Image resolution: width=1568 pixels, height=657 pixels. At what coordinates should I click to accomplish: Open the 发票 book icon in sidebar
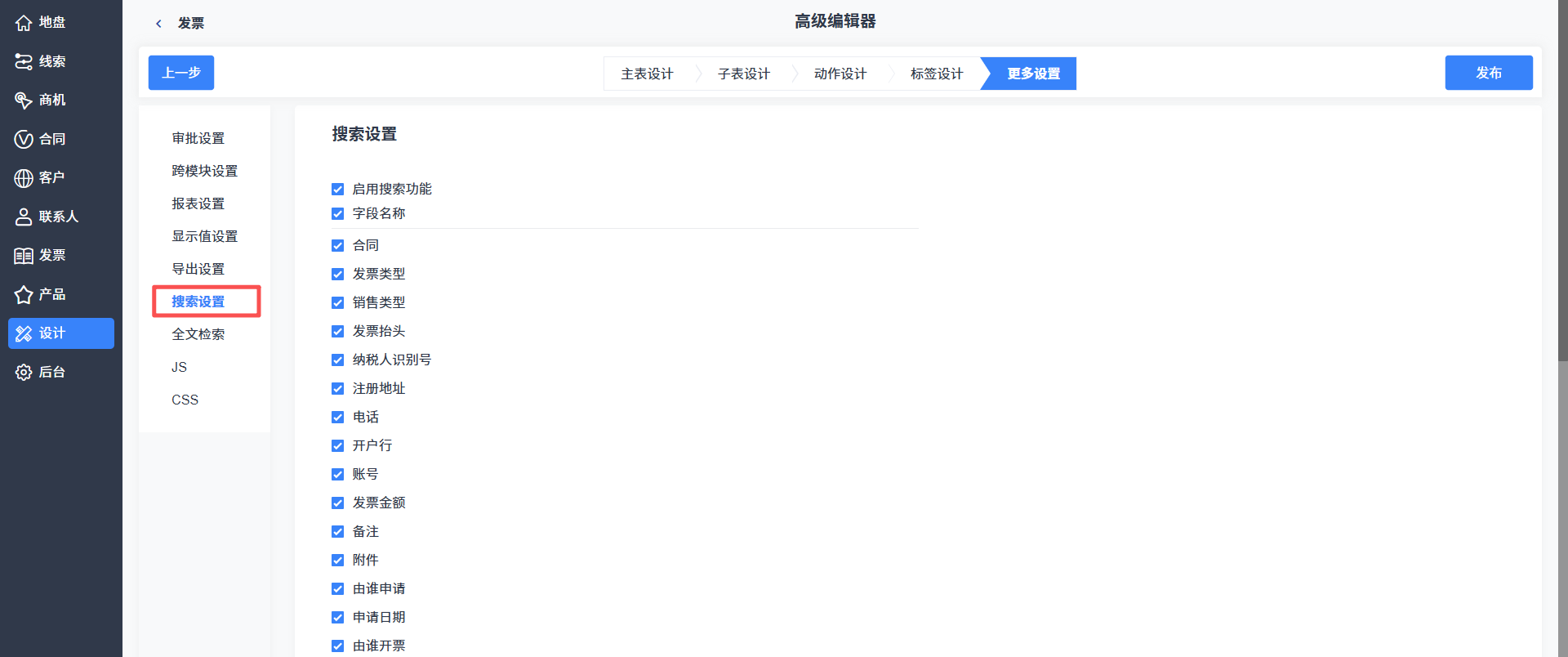click(x=24, y=255)
